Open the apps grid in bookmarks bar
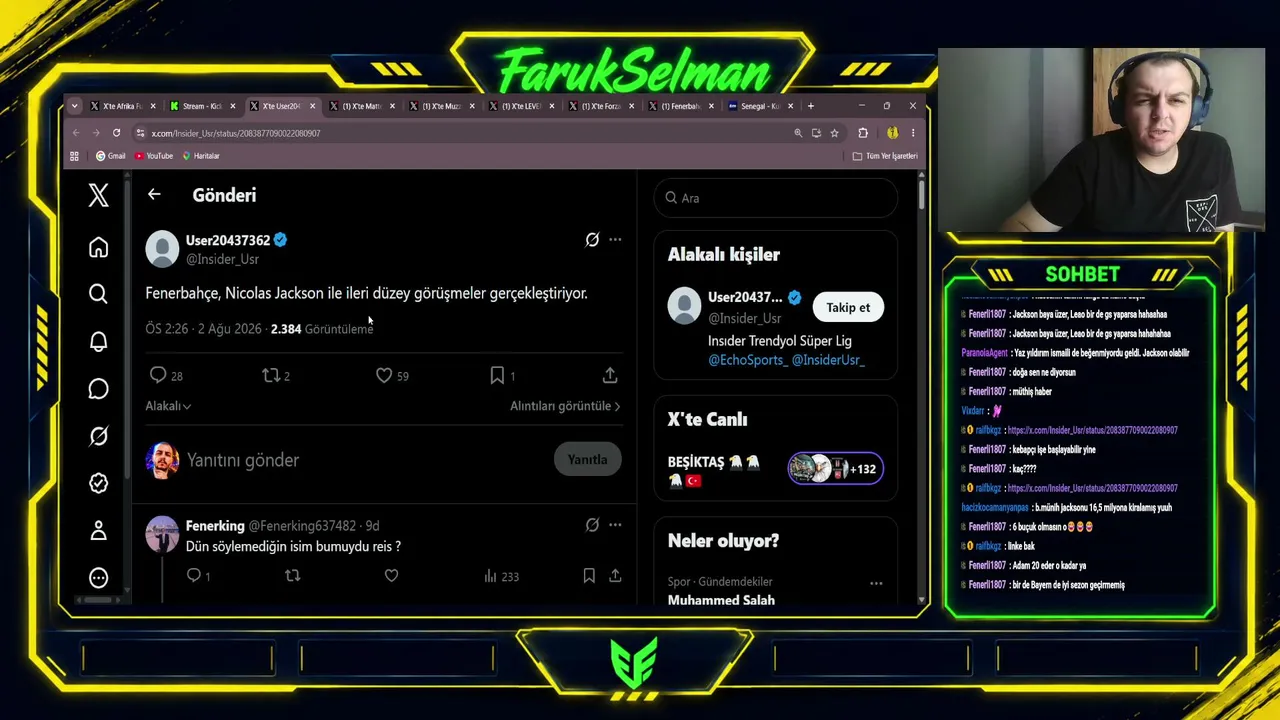This screenshot has width=1280, height=720. (x=74, y=156)
